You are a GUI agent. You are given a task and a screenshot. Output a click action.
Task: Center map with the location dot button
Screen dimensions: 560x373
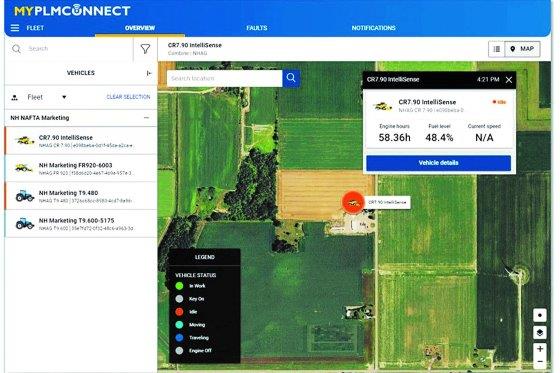[x=540, y=315]
